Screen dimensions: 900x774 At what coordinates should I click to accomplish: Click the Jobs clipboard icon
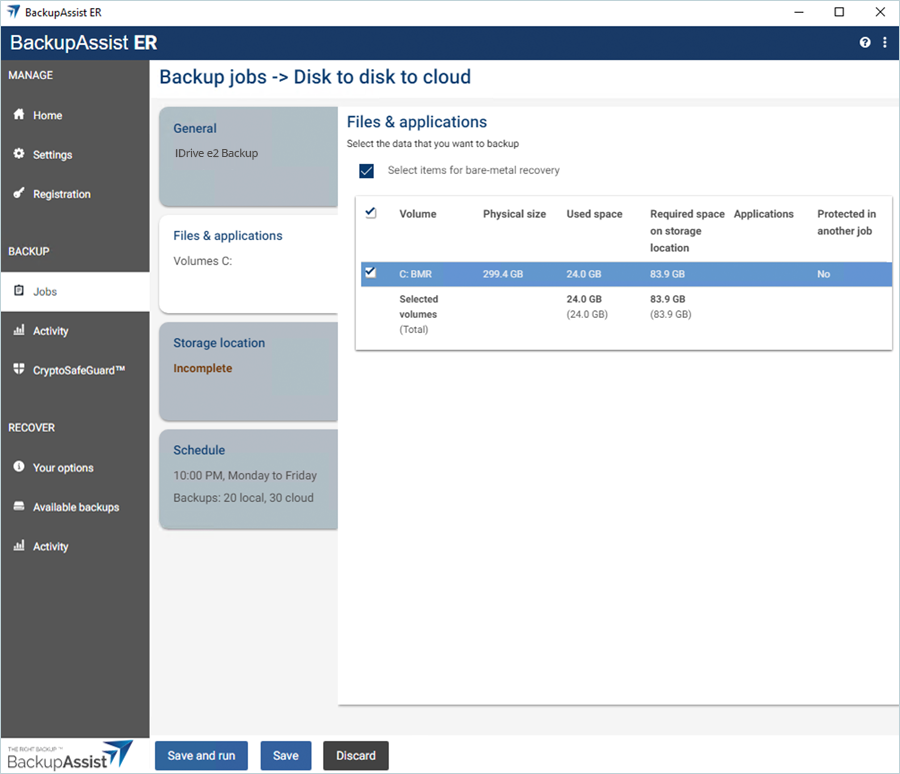(x=19, y=291)
